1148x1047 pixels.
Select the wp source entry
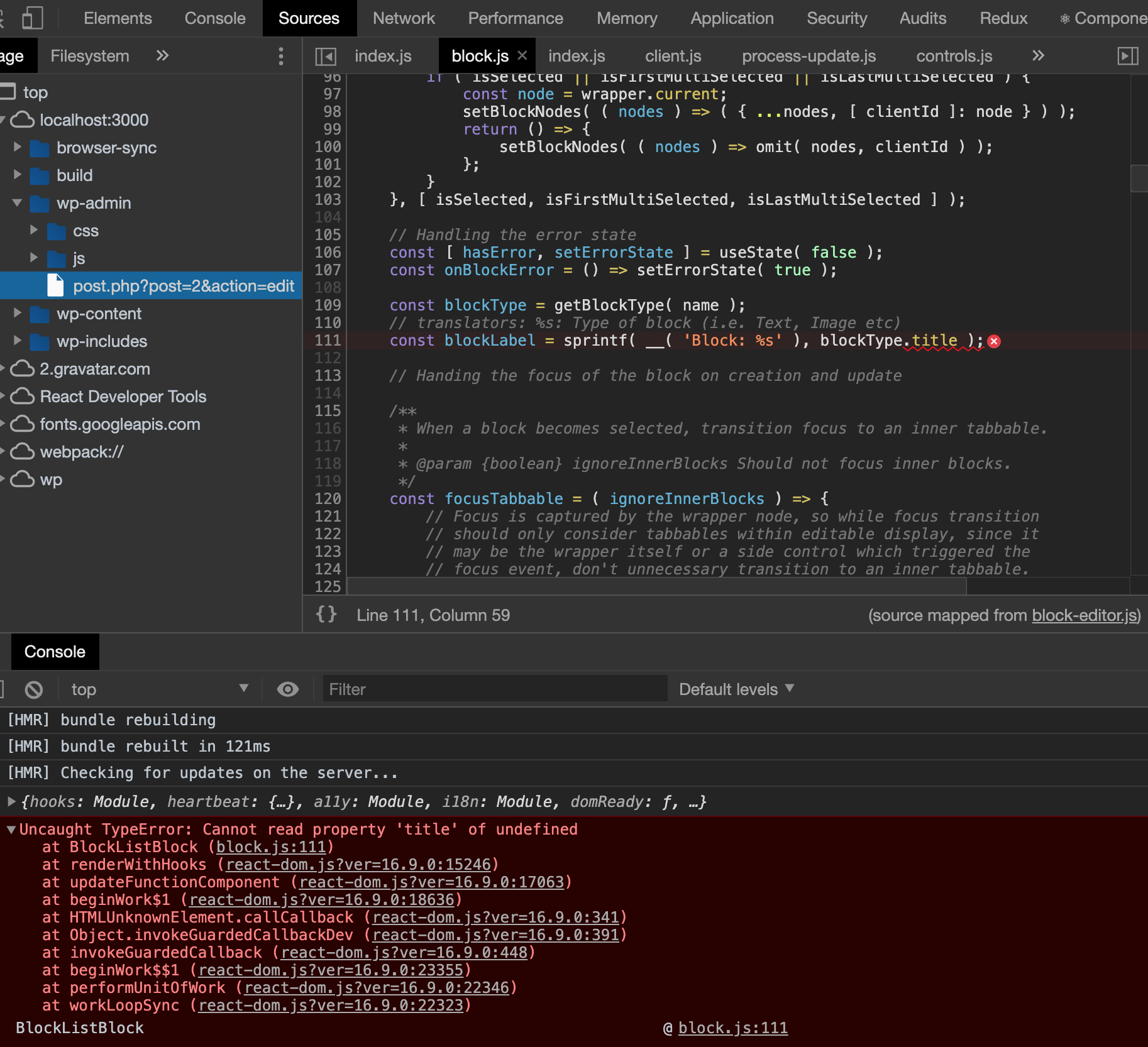pos(51,480)
